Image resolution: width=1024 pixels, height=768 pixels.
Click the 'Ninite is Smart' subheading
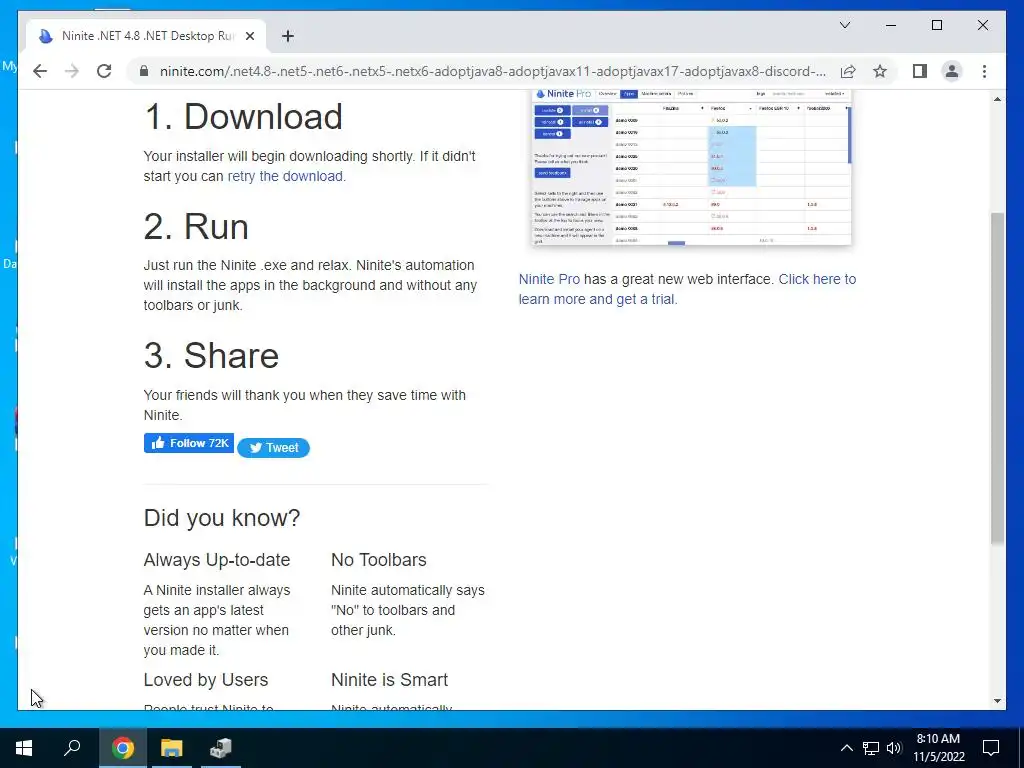tap(389, 680)
